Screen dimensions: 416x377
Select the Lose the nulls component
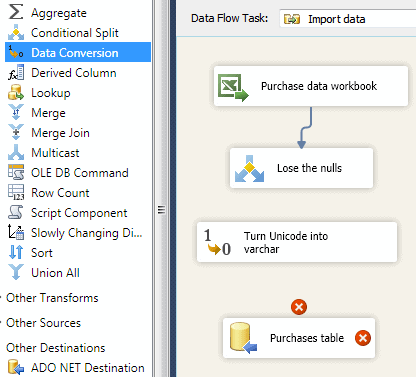(302, 168)
